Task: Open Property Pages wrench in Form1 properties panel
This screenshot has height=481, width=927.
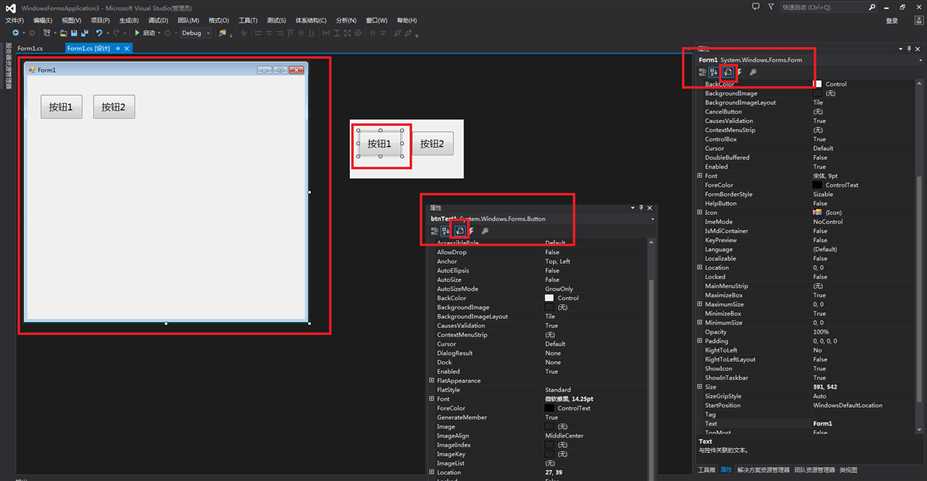Action: [753, 72]
